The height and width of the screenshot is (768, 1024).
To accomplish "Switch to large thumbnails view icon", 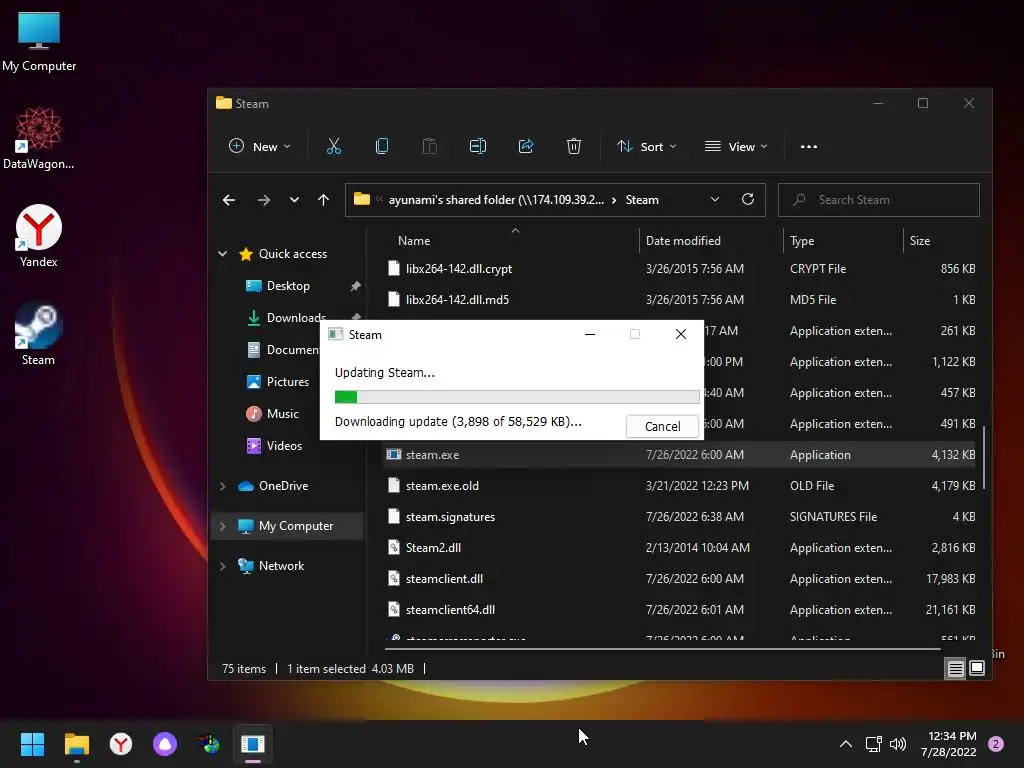I will 977,668.
